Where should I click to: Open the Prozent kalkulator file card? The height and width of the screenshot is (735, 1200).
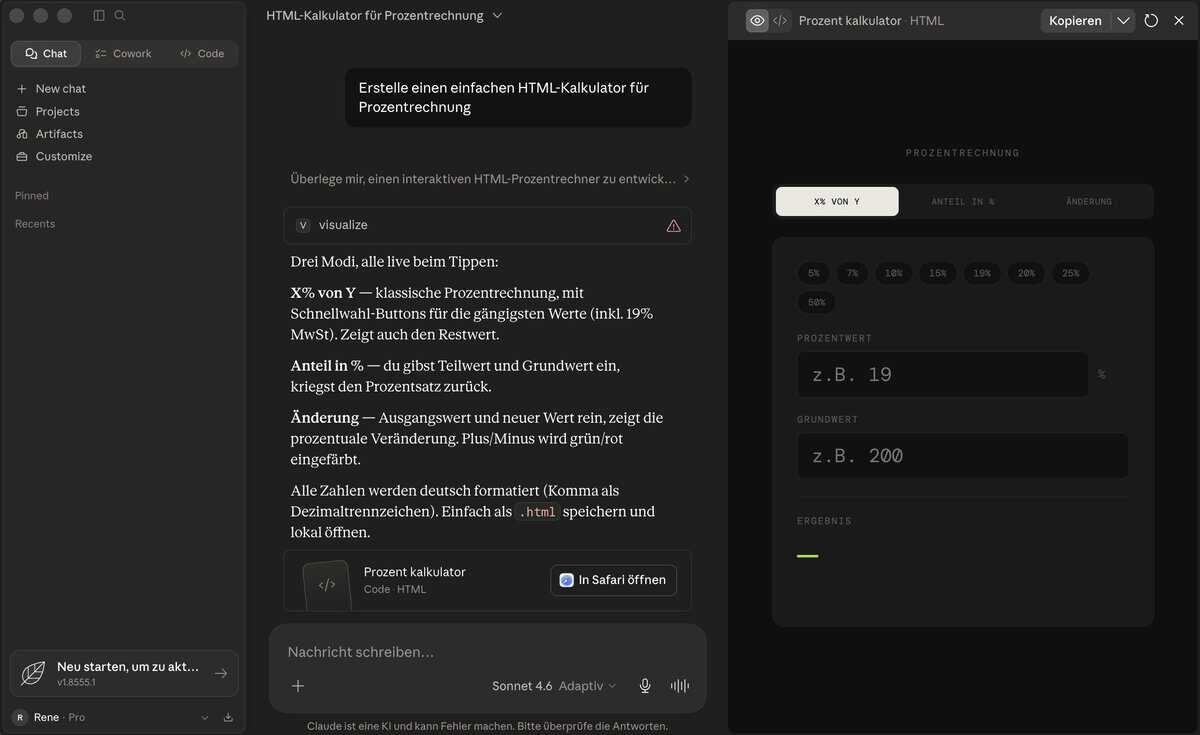[x=487, y=580]
